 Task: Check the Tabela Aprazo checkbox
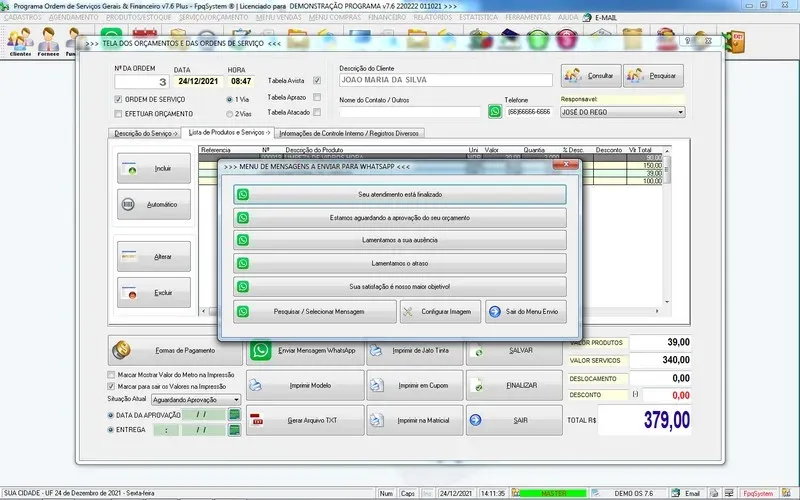[317, 97]
